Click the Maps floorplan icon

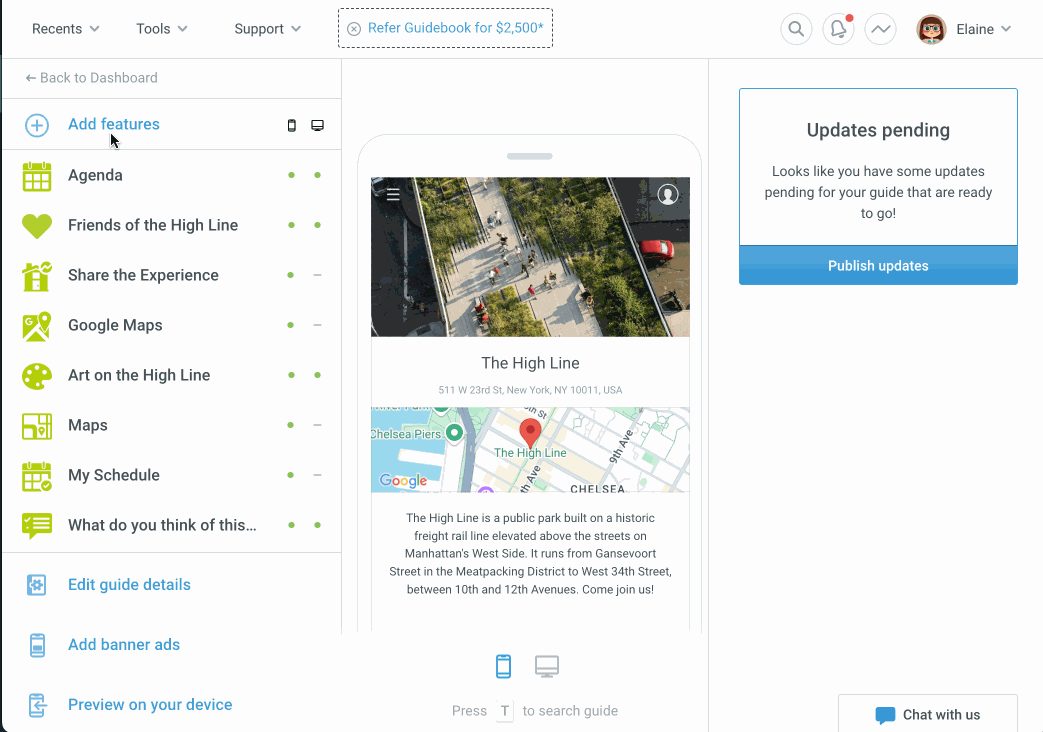tap(37, 426)
